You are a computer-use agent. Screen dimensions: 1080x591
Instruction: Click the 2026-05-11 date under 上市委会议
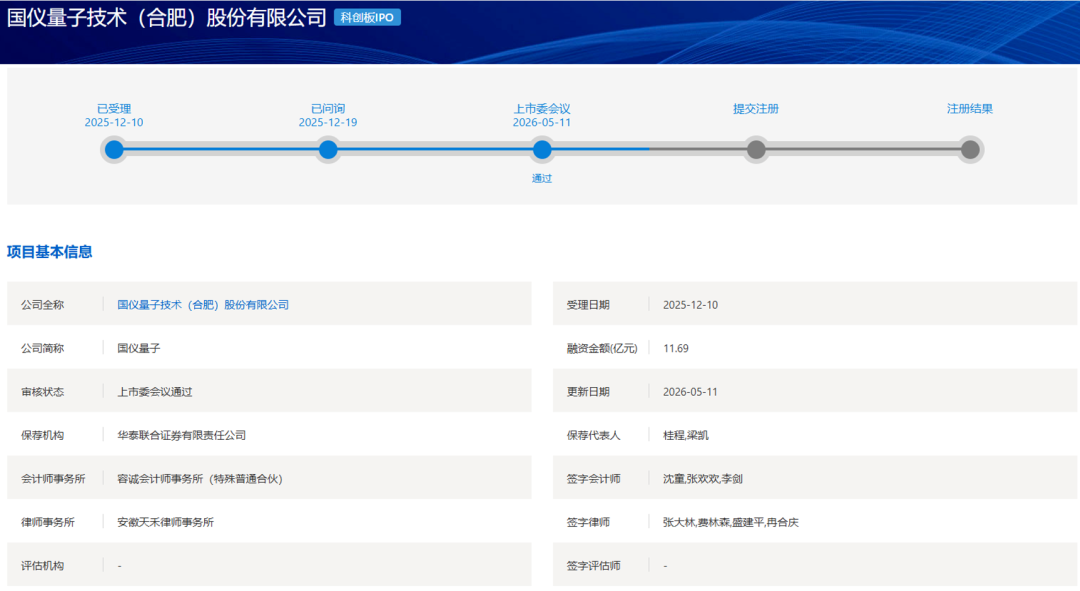click(542, 123)
